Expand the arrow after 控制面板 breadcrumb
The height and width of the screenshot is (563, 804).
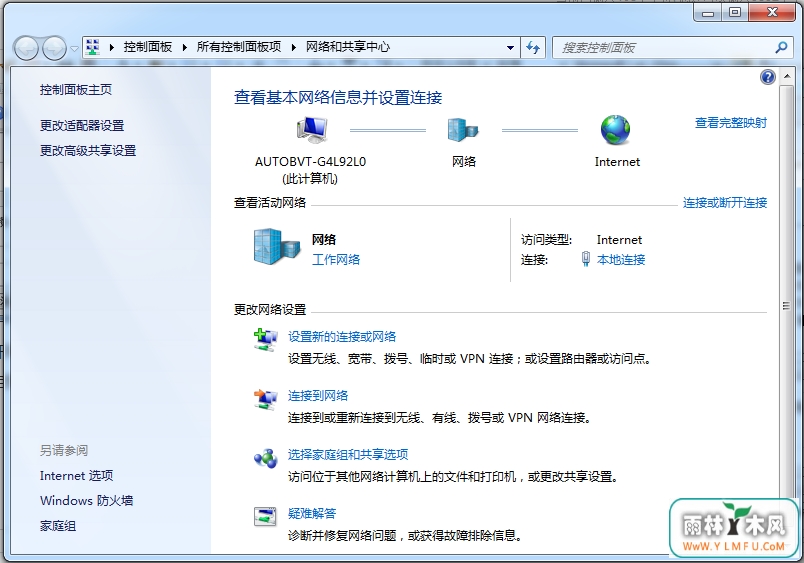[x=185, y=48]
